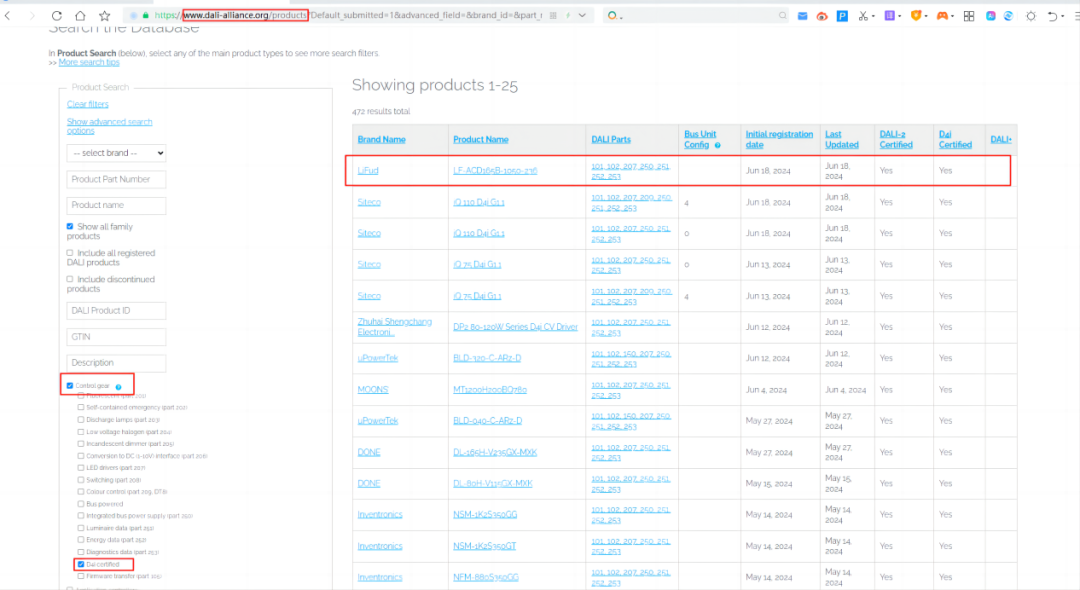Click the Control gear info help icon
Viewport: 1080px width, 590px height.
coord(118,387)
